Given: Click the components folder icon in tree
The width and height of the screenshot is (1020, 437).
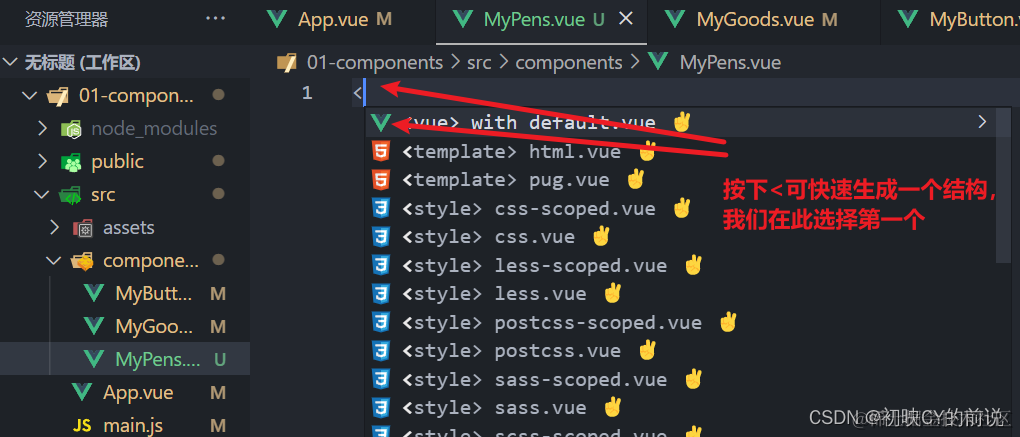Looking at the screenshot, I should click(x=82, y=261).
